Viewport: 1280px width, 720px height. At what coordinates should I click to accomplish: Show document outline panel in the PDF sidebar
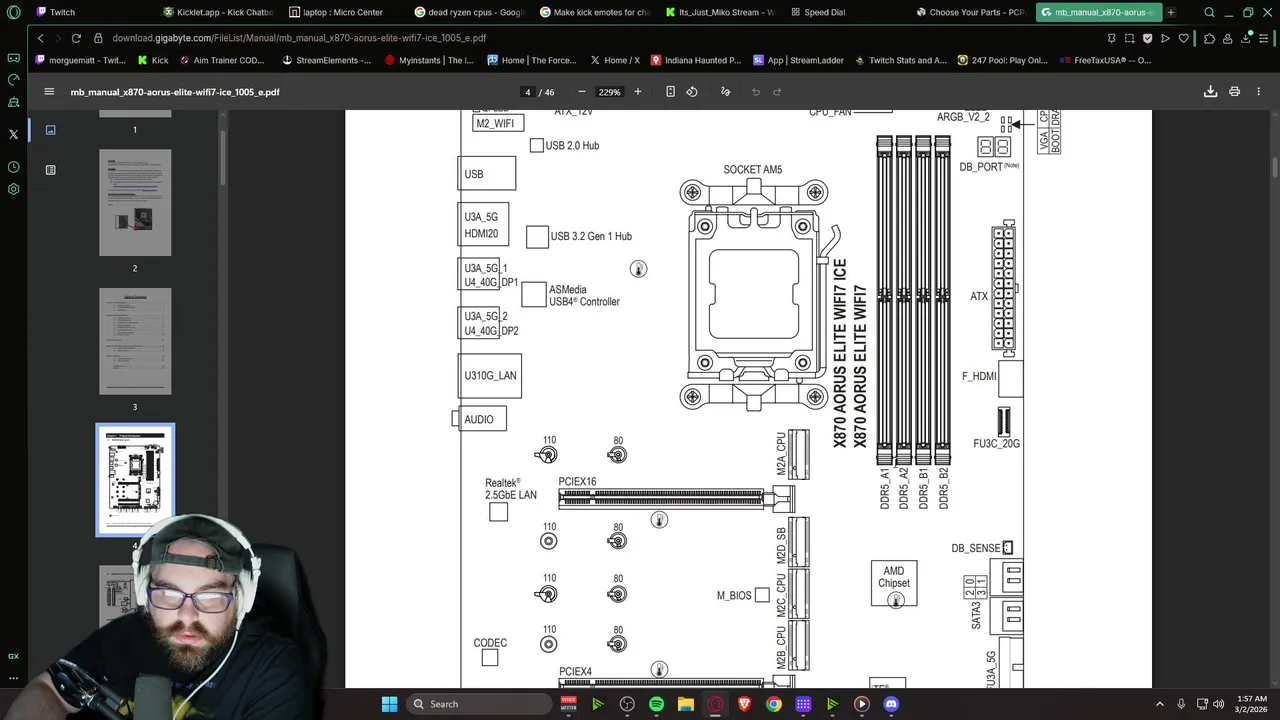[x=50, y=170]
